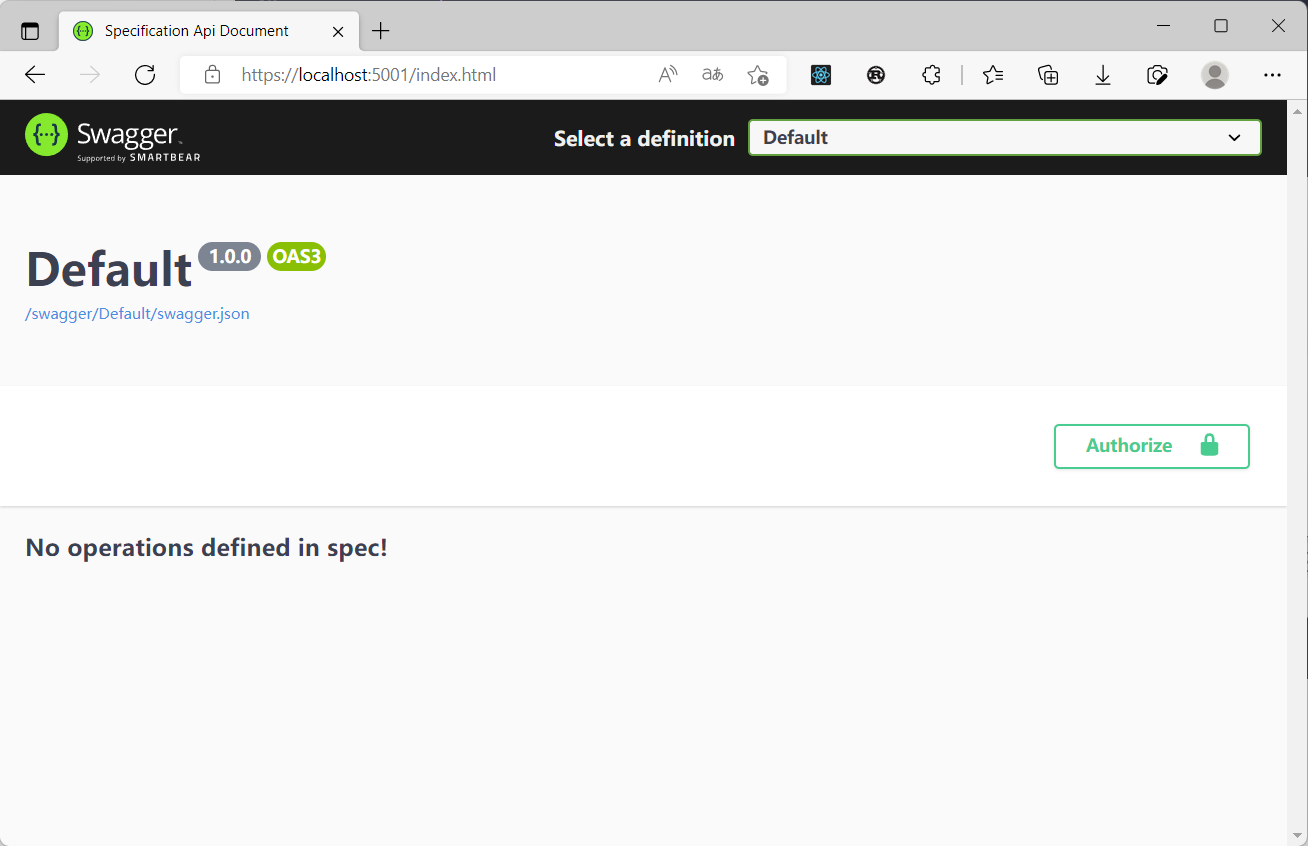Image resolution: width=1308 pixels, height=846 pixels.
Task: Show the Downloads panel
Action: (1103, 75)
